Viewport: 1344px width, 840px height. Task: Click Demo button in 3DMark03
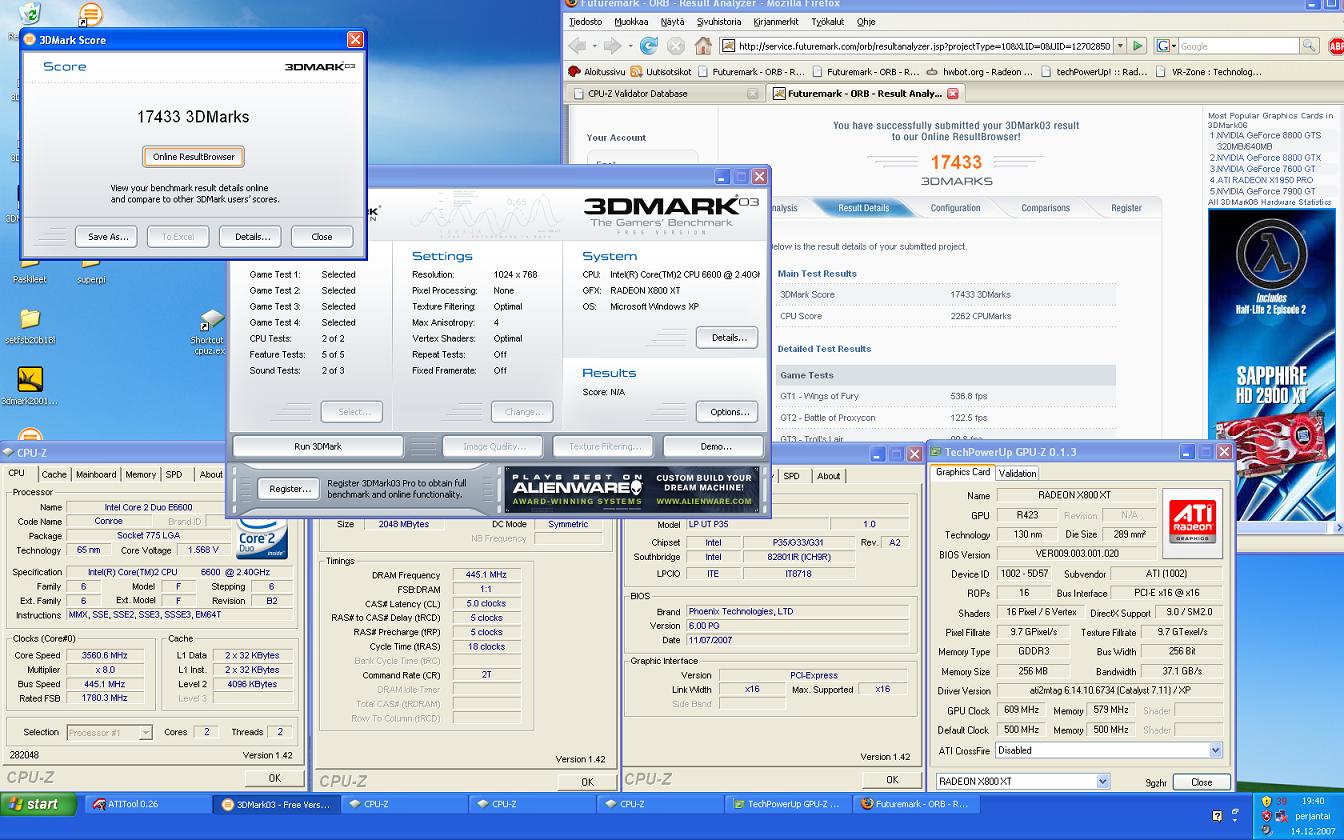pos(715,446)
